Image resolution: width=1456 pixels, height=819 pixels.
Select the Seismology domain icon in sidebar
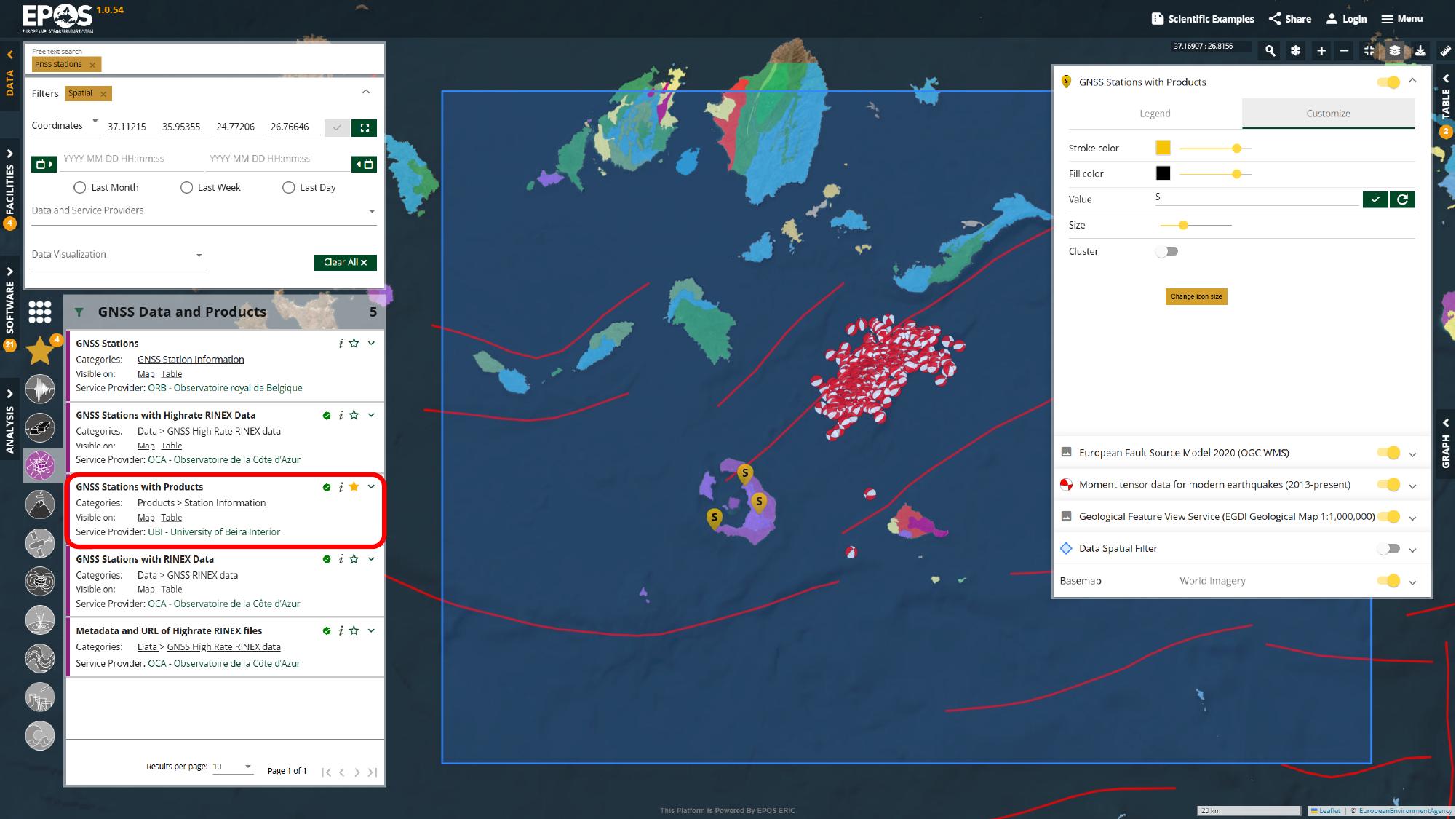pyautogui.click(x=40, y=389)
